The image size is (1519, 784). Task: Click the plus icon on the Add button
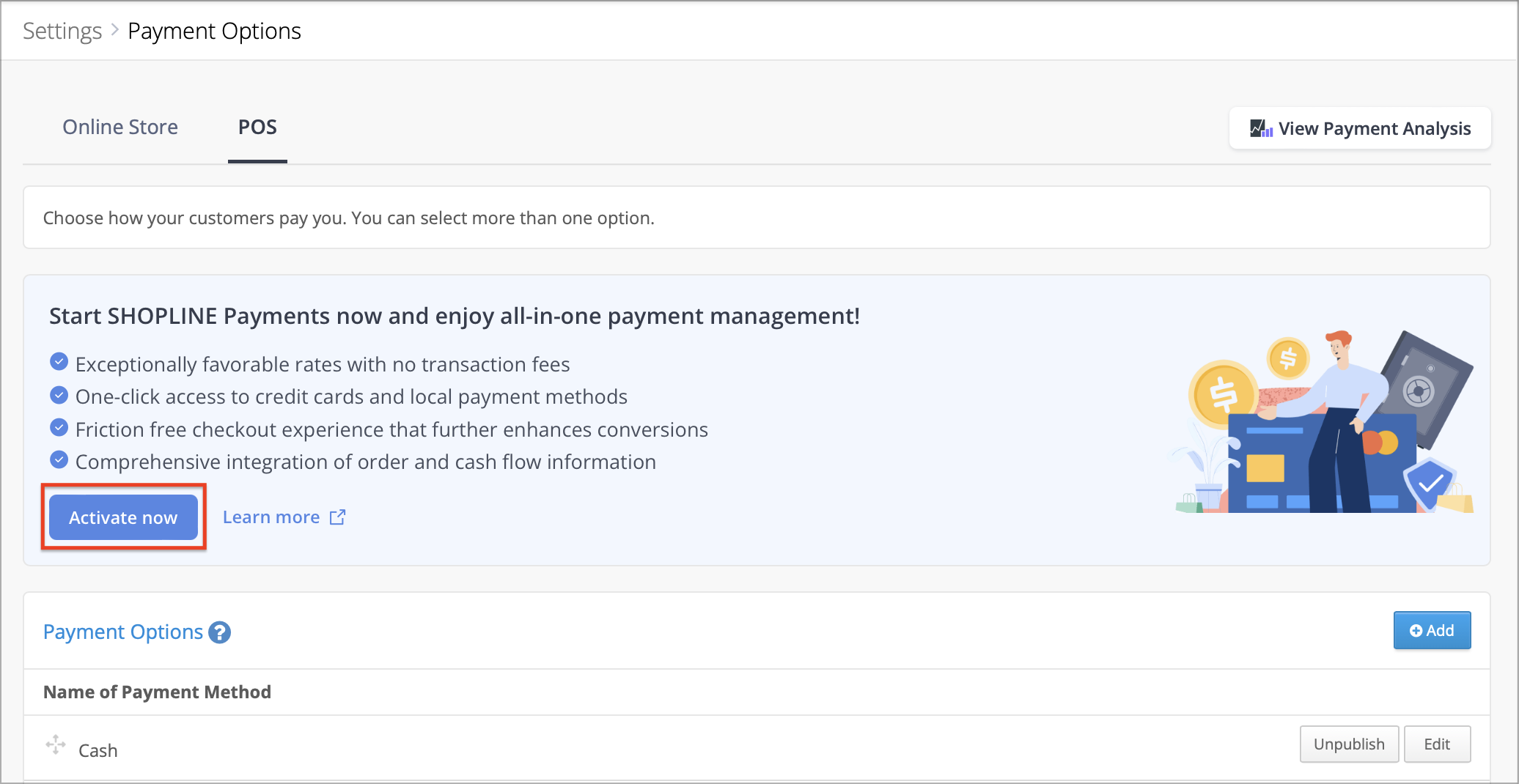click(x=1416, y=631)
